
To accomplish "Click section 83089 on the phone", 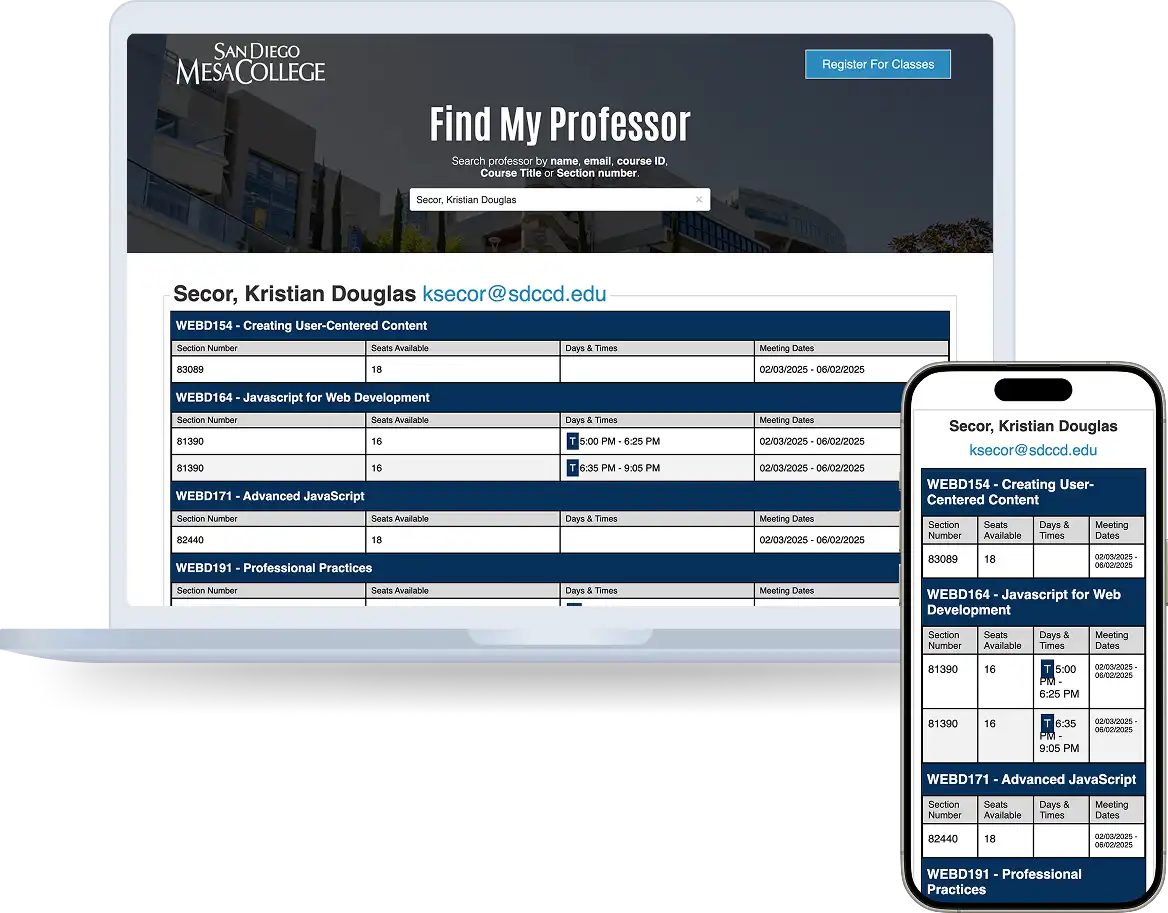I will pos(942,559).
